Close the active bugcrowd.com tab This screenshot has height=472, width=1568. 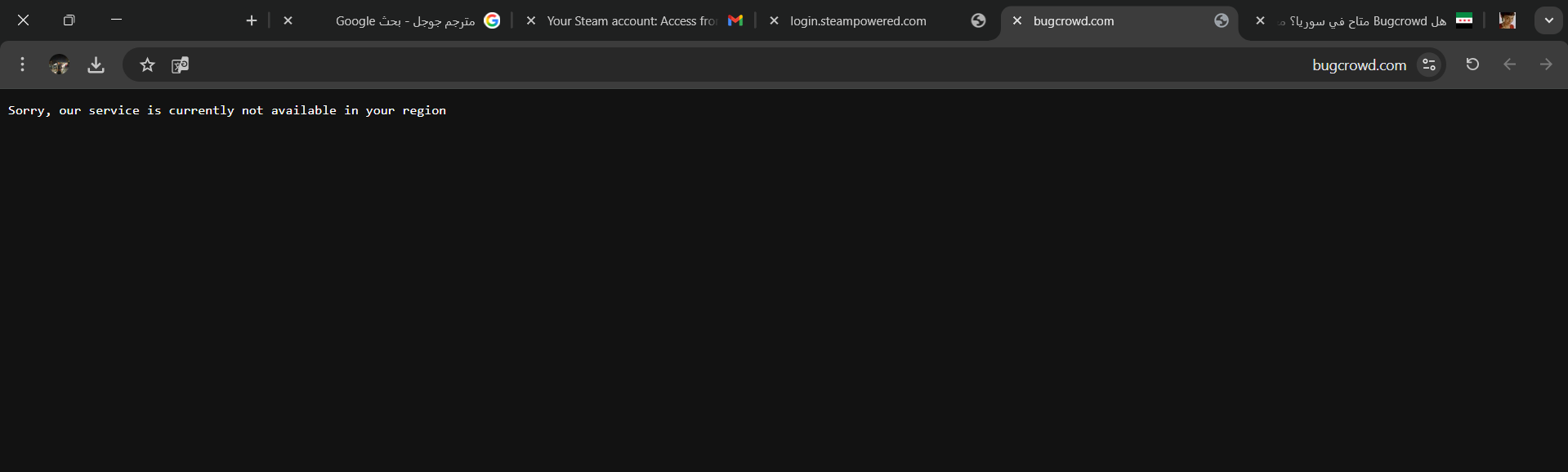click(1017, 21)
